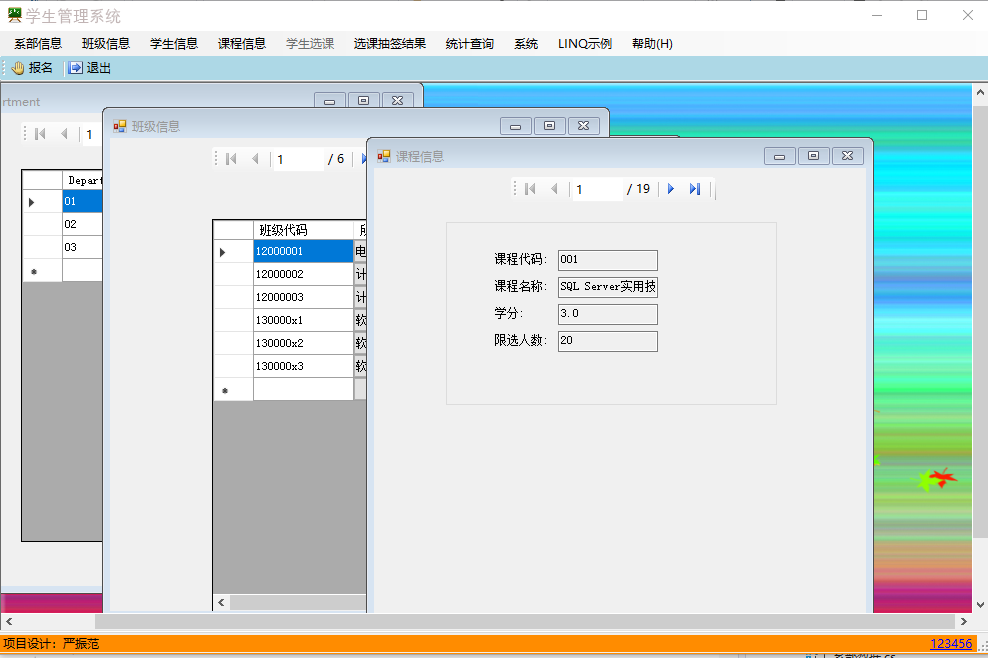The width and height of the screenshot is (988, 658).
Task: Select department cell 03
Action: pyautogui.click(x=82, y=247)
